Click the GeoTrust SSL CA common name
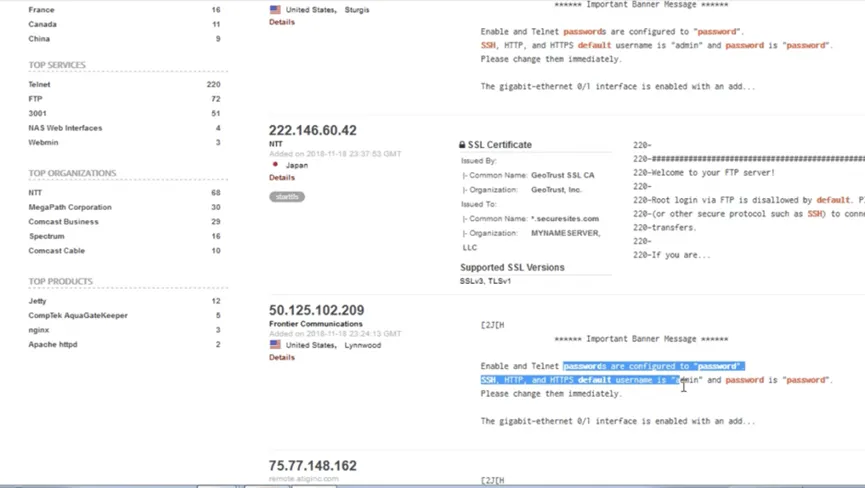This screenshot has height=488, width=865. click(x=563, y=175)
